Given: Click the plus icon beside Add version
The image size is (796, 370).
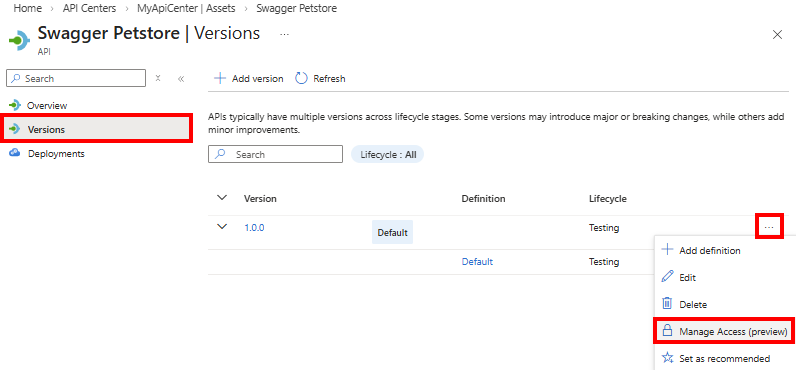Looking at the screenshot, I should click(x=219, y=79).
